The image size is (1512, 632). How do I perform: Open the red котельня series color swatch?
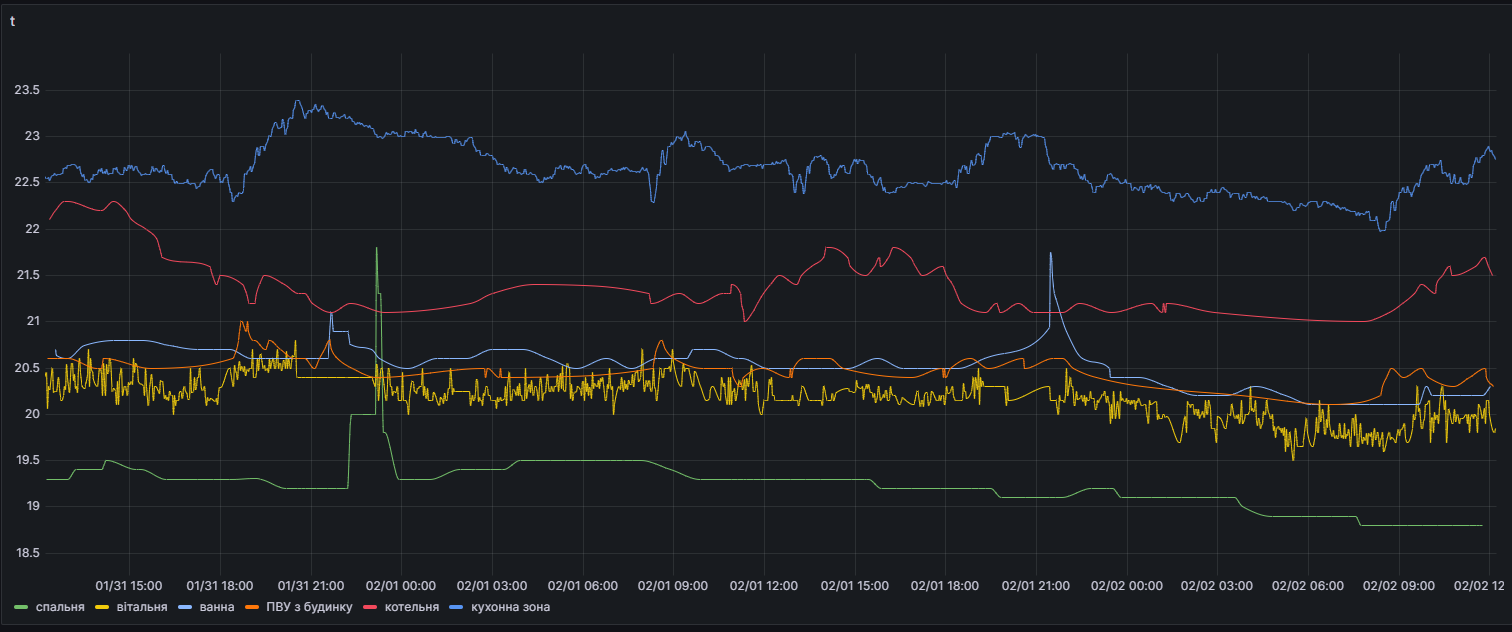[x=370, y=607]
